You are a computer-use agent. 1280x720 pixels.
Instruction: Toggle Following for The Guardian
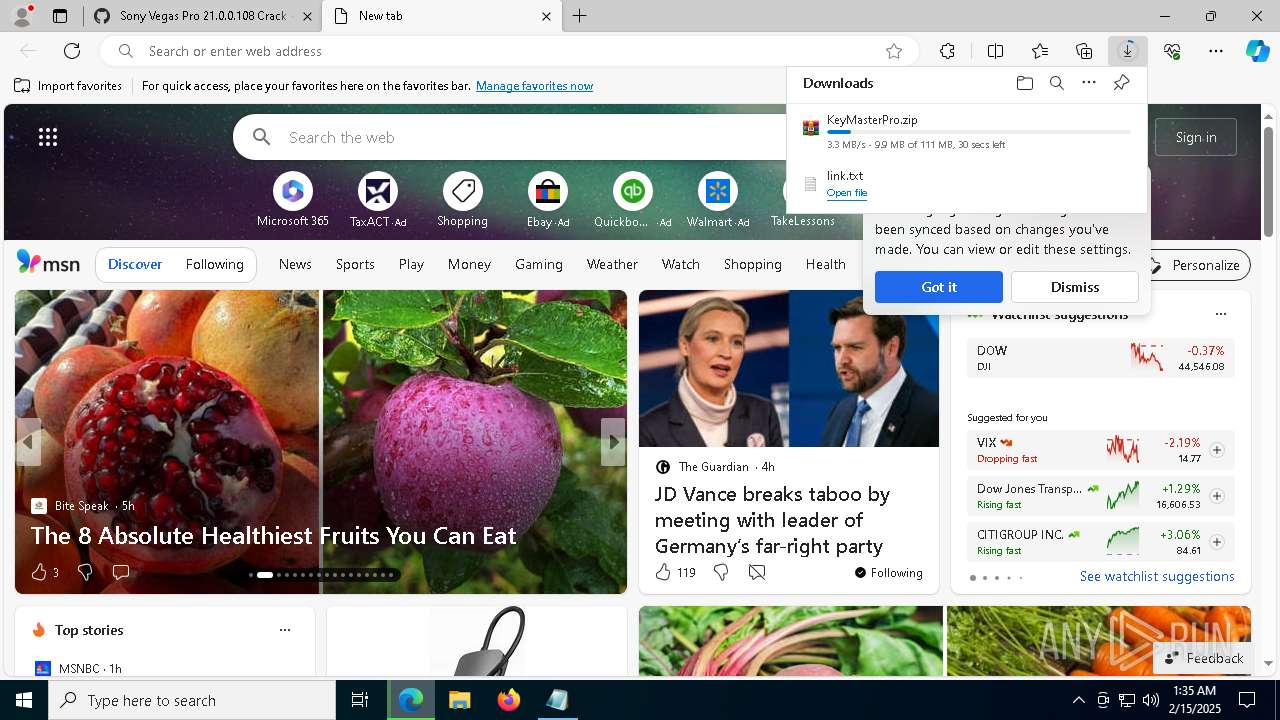[888, 573]
